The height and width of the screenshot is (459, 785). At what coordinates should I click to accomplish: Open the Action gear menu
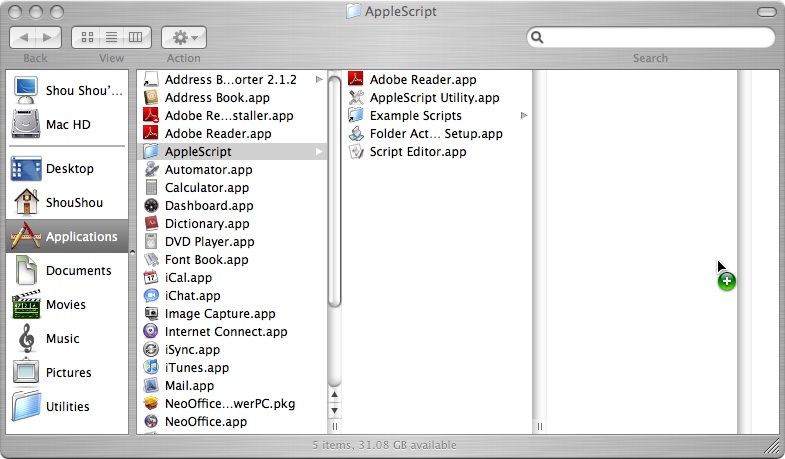(184, 38)
